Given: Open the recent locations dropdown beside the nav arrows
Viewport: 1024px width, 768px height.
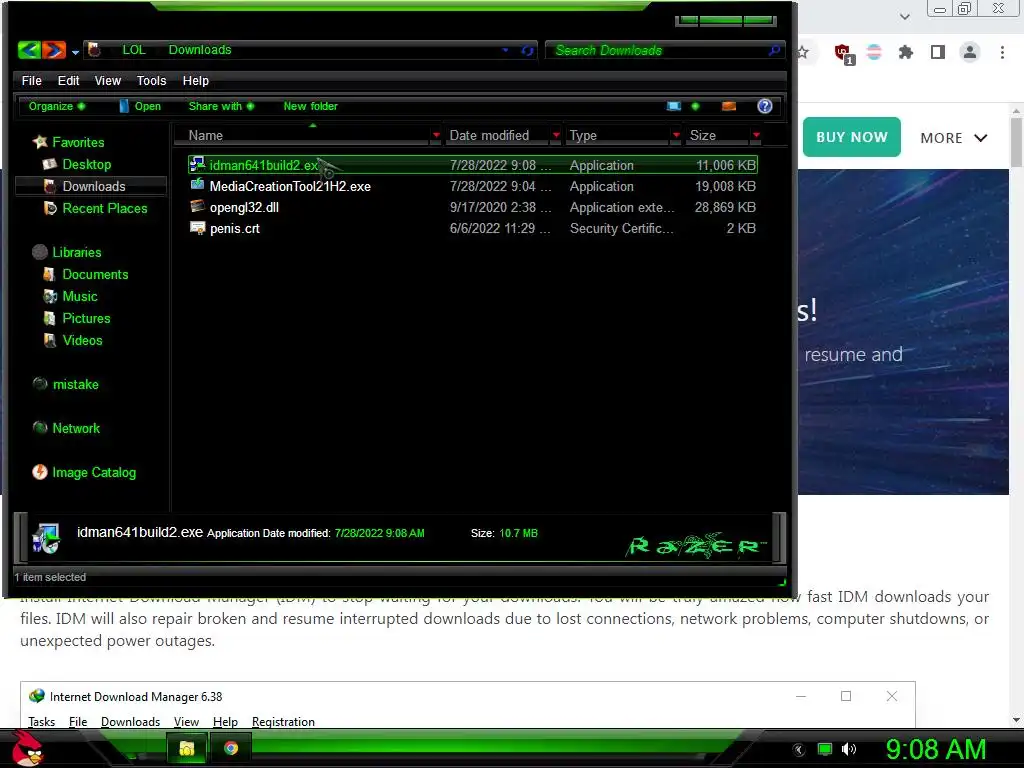Looking at the screenshot, I should click(75, 52).
